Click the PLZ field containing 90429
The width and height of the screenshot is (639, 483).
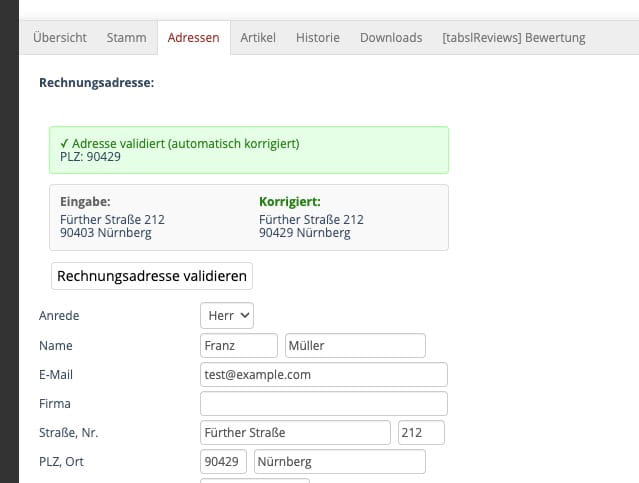pos(223,462)
